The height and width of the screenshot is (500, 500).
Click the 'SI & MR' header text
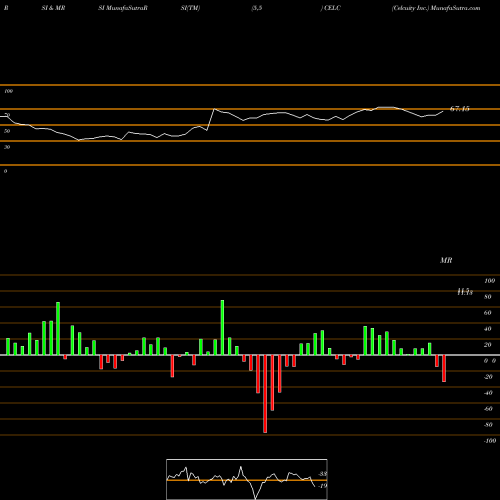click(53, 8)
